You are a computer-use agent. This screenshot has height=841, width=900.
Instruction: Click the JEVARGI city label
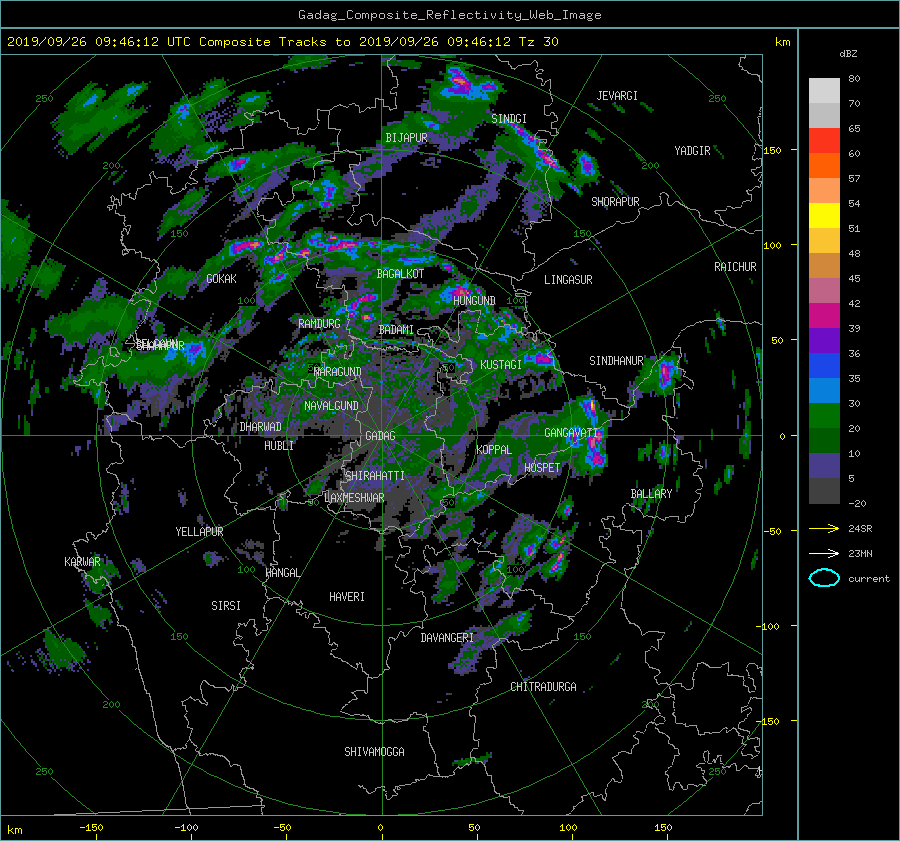617,96
